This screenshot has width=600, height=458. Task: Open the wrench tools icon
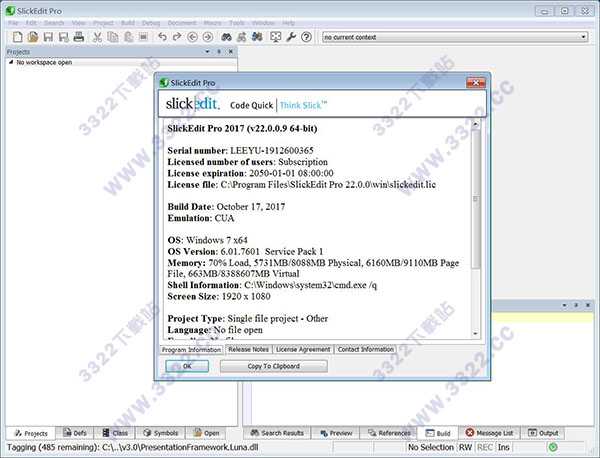[291, 37]
